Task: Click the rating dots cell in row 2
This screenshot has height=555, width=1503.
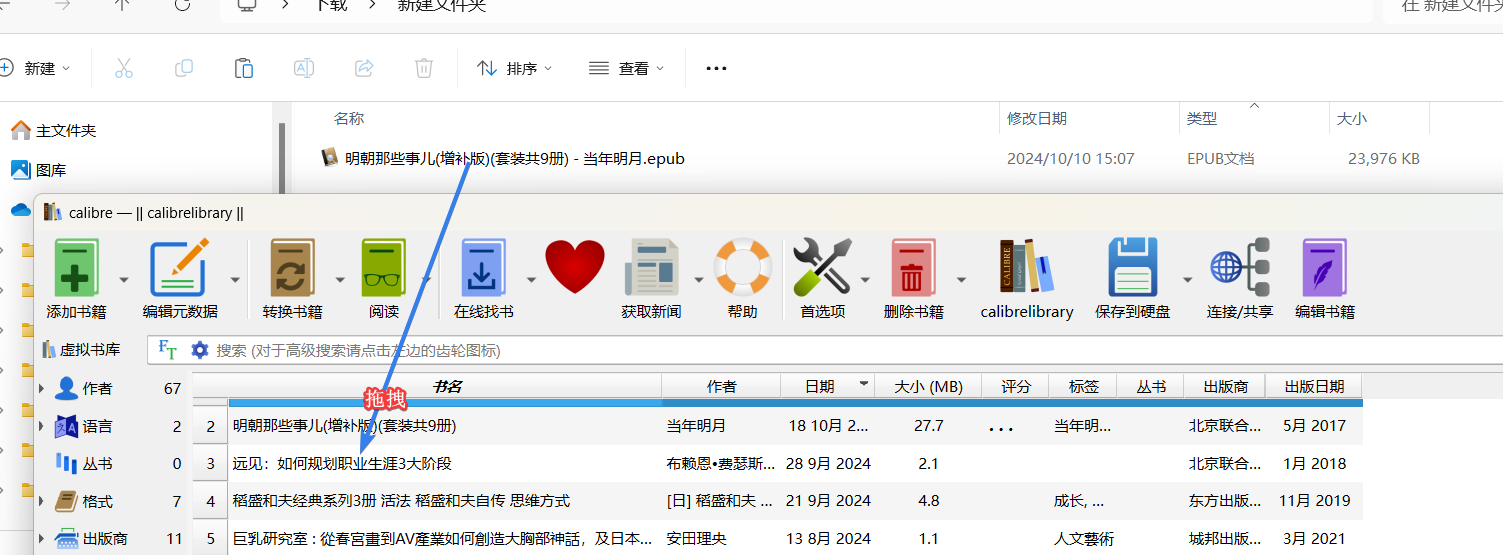Action: point(1001,427)
